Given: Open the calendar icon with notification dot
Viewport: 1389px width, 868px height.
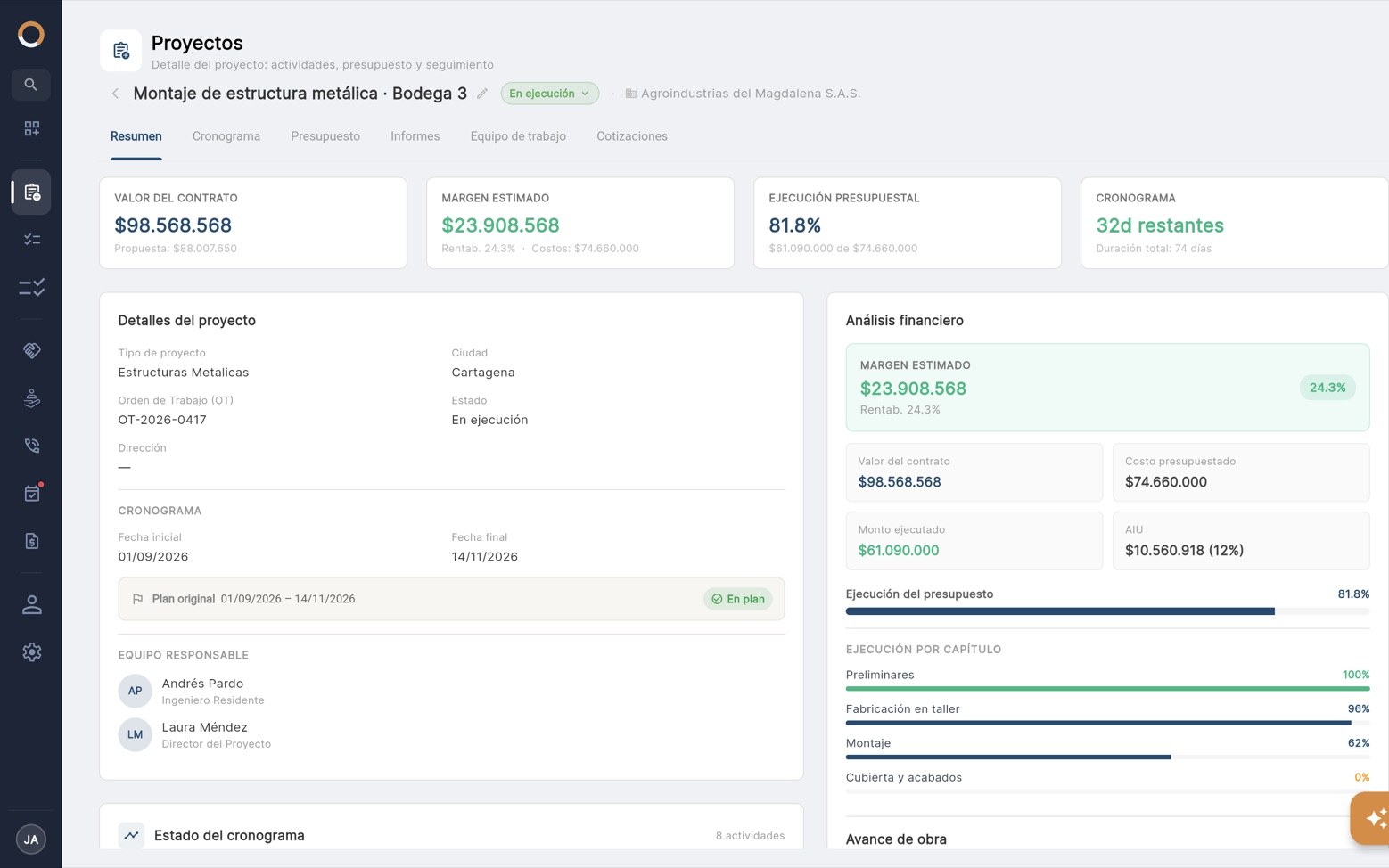Looking at the screenshot, I should click(x=31, y=493).
